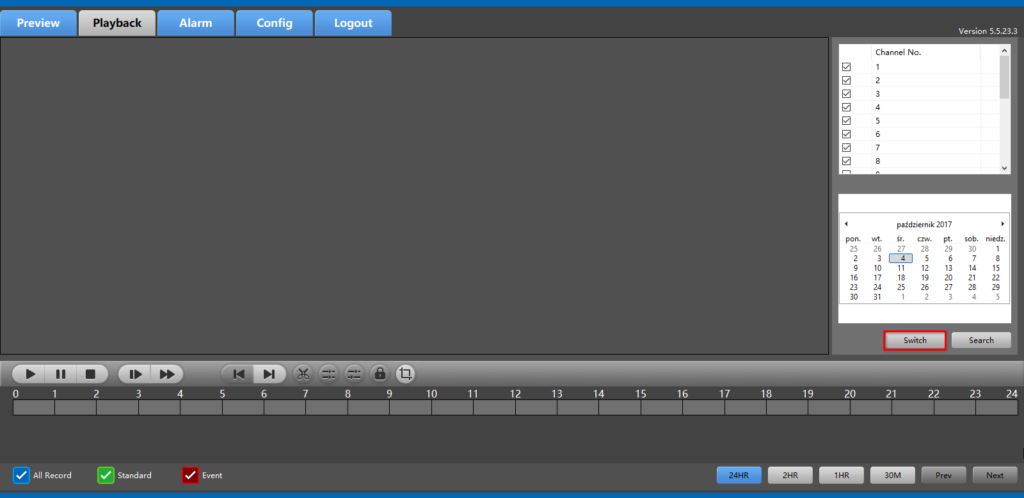Click the Search button
Image resolution: width=1024 pixels, height=498 pixels.
pos(980,340)
